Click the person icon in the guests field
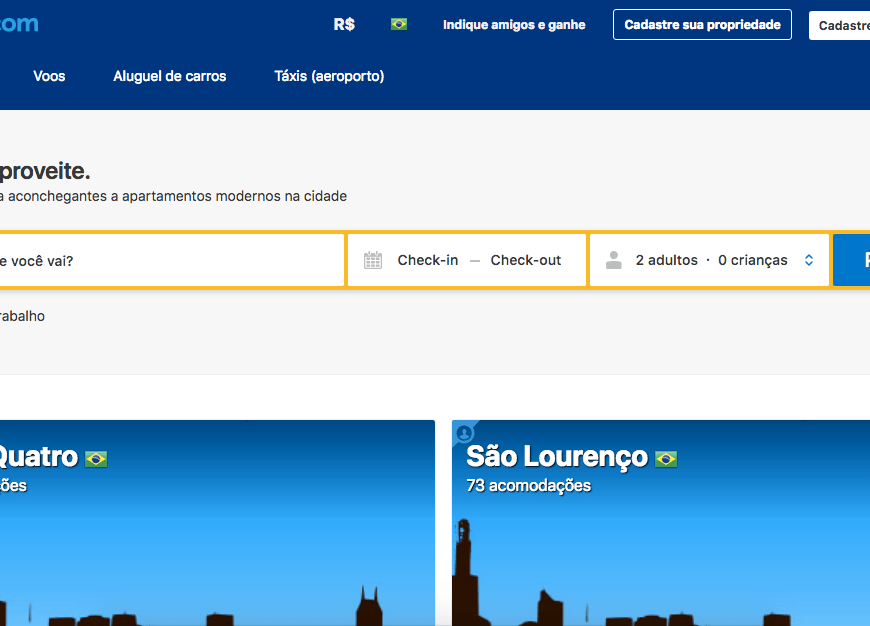870x626 pixels. click(613, 259)
